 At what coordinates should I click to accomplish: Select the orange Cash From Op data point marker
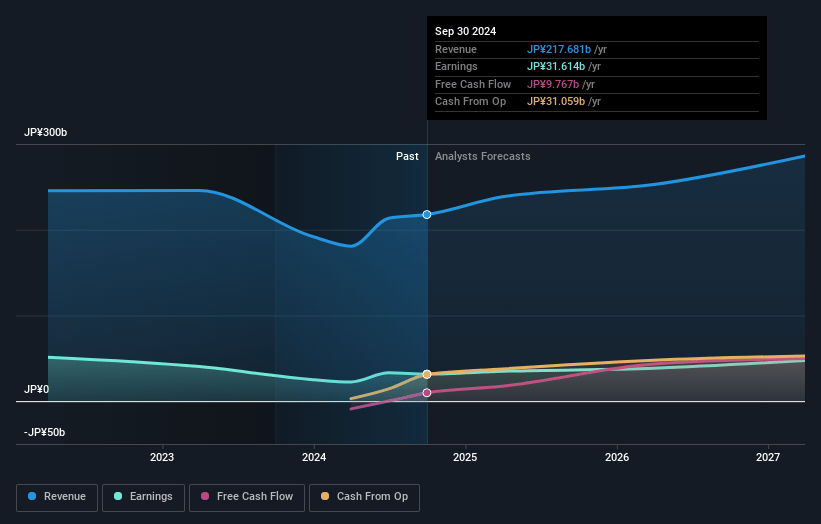427,374
